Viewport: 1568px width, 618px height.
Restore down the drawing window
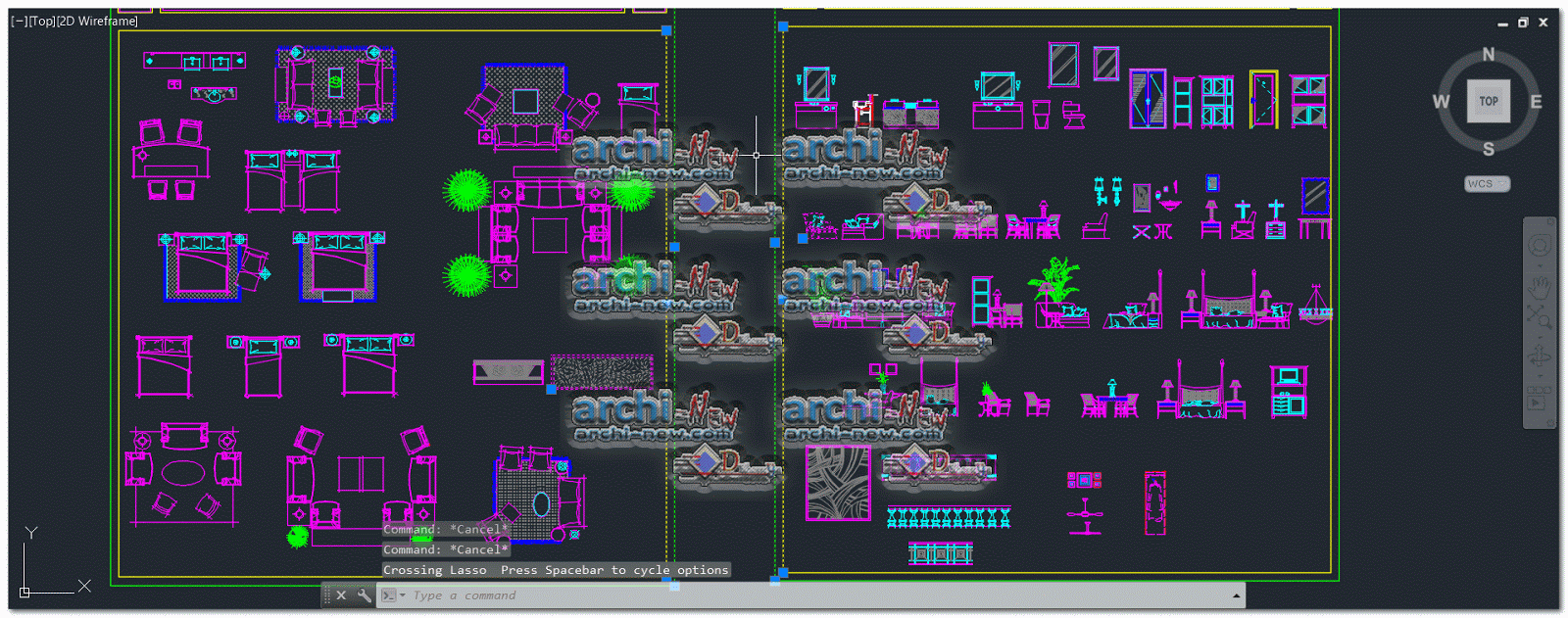coord(1523,23)
